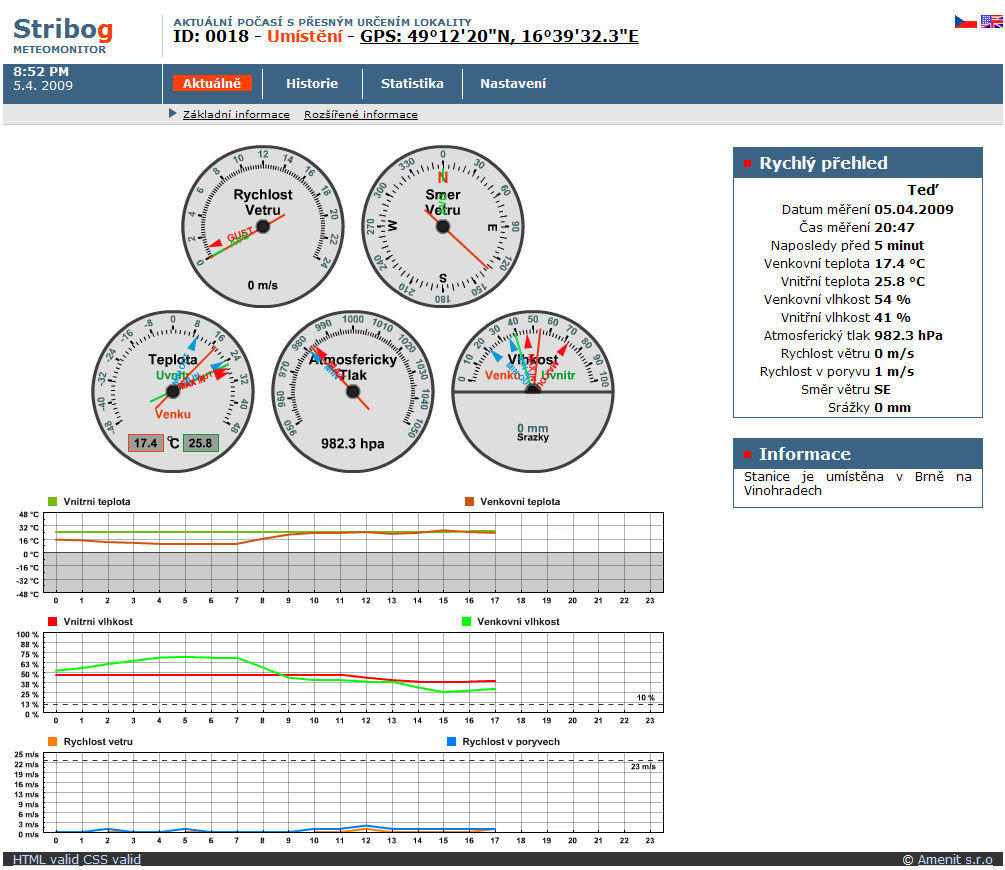Click the green Vnitrni teplota legend swatch

point(53,501)
